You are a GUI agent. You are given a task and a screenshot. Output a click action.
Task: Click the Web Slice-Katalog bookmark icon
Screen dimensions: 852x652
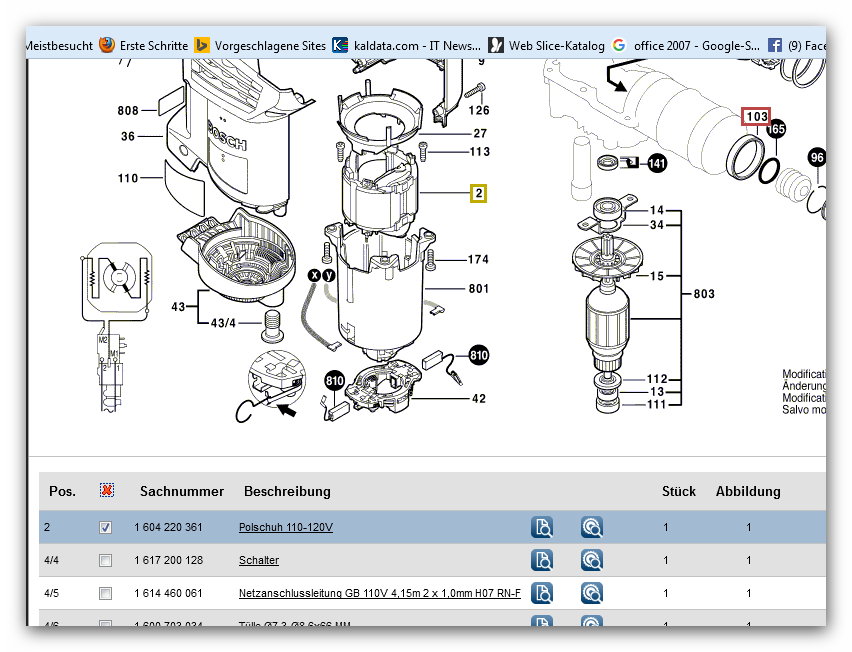[496, 45]
